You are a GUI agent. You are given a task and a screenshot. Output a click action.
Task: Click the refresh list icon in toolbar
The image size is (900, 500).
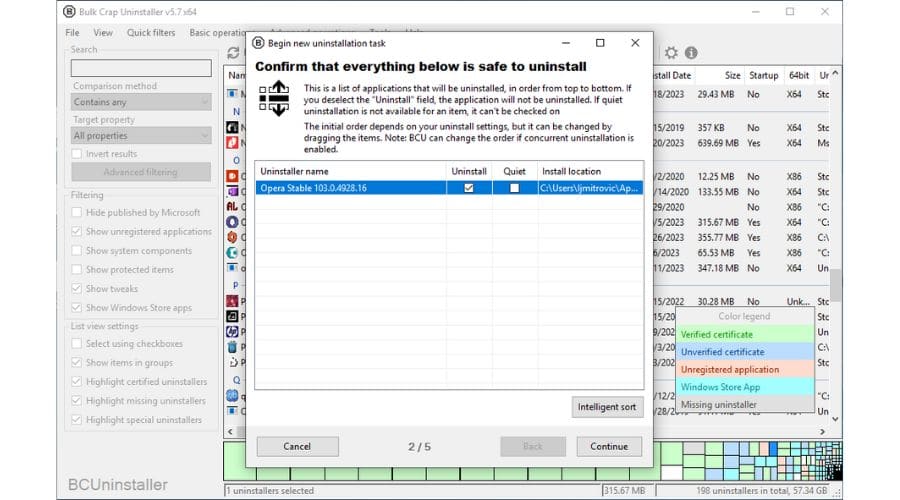[x=233, y=53]
